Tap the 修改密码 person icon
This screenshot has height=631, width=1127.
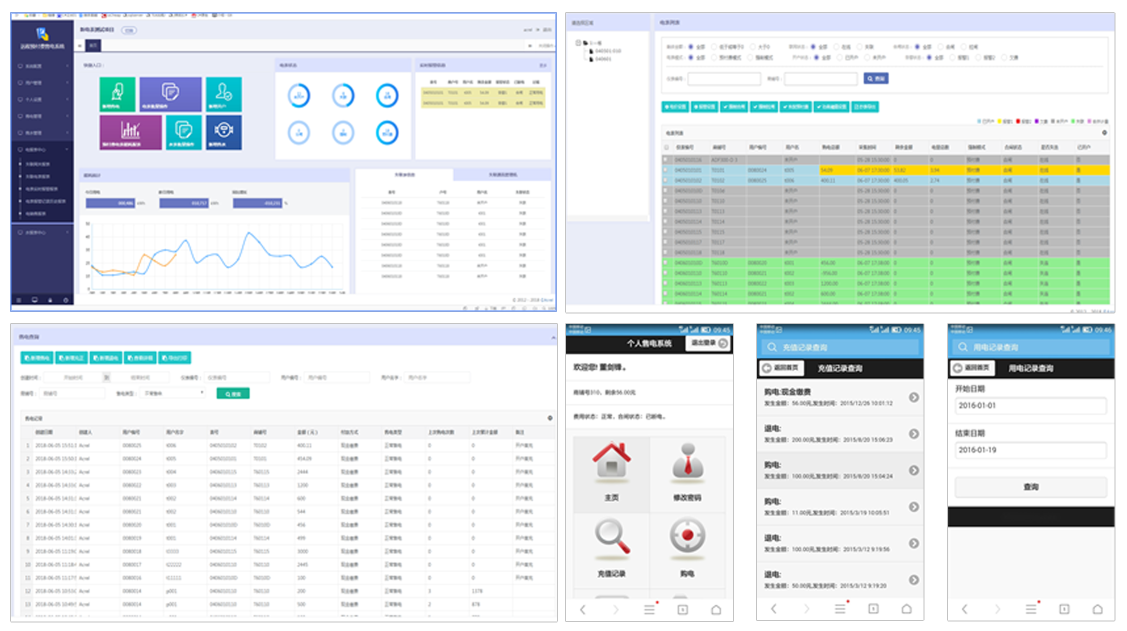[x=685, y=465]
